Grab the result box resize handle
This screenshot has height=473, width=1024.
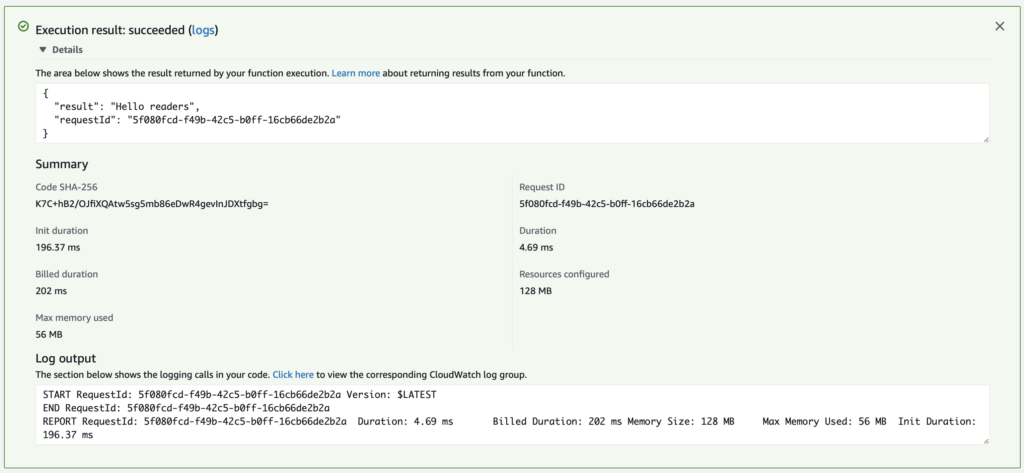click(x=985, y=139)
